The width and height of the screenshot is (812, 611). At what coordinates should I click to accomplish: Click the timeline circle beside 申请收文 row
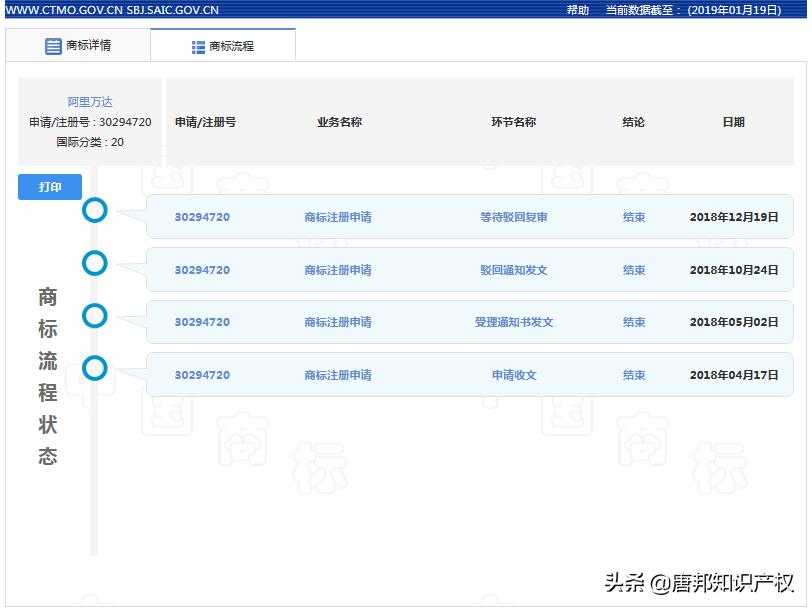[94, 368]
